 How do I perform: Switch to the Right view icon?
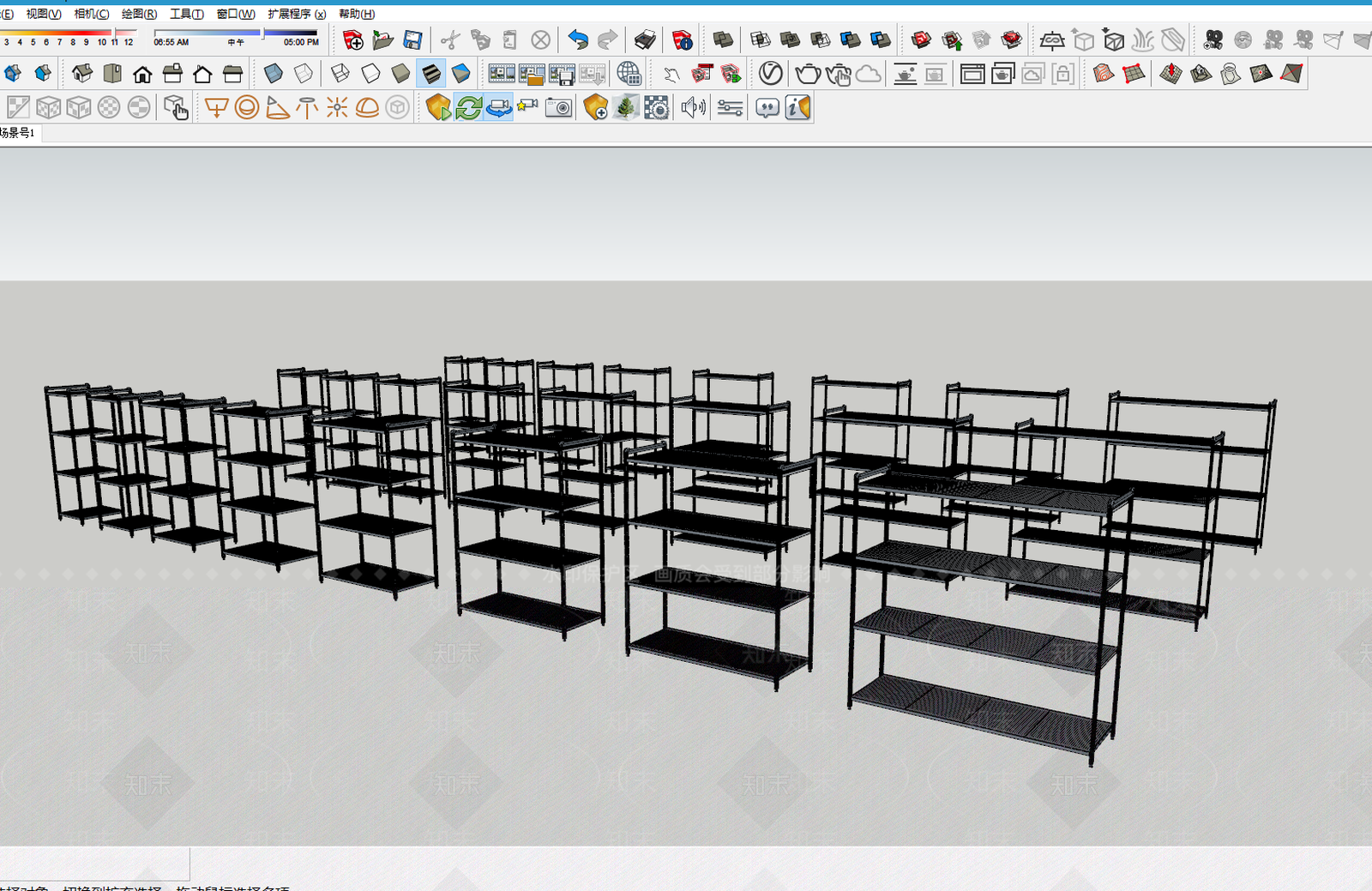tap(172, 74)
